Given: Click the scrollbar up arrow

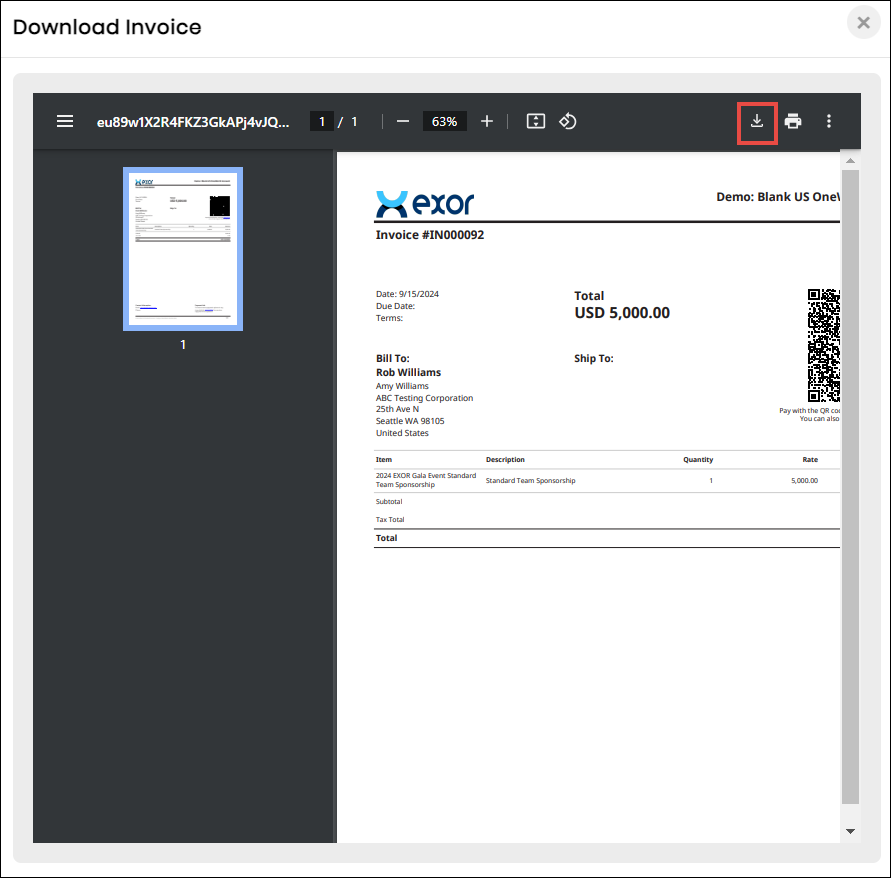Looking at the screenshot, I should (x=850, y=160).
